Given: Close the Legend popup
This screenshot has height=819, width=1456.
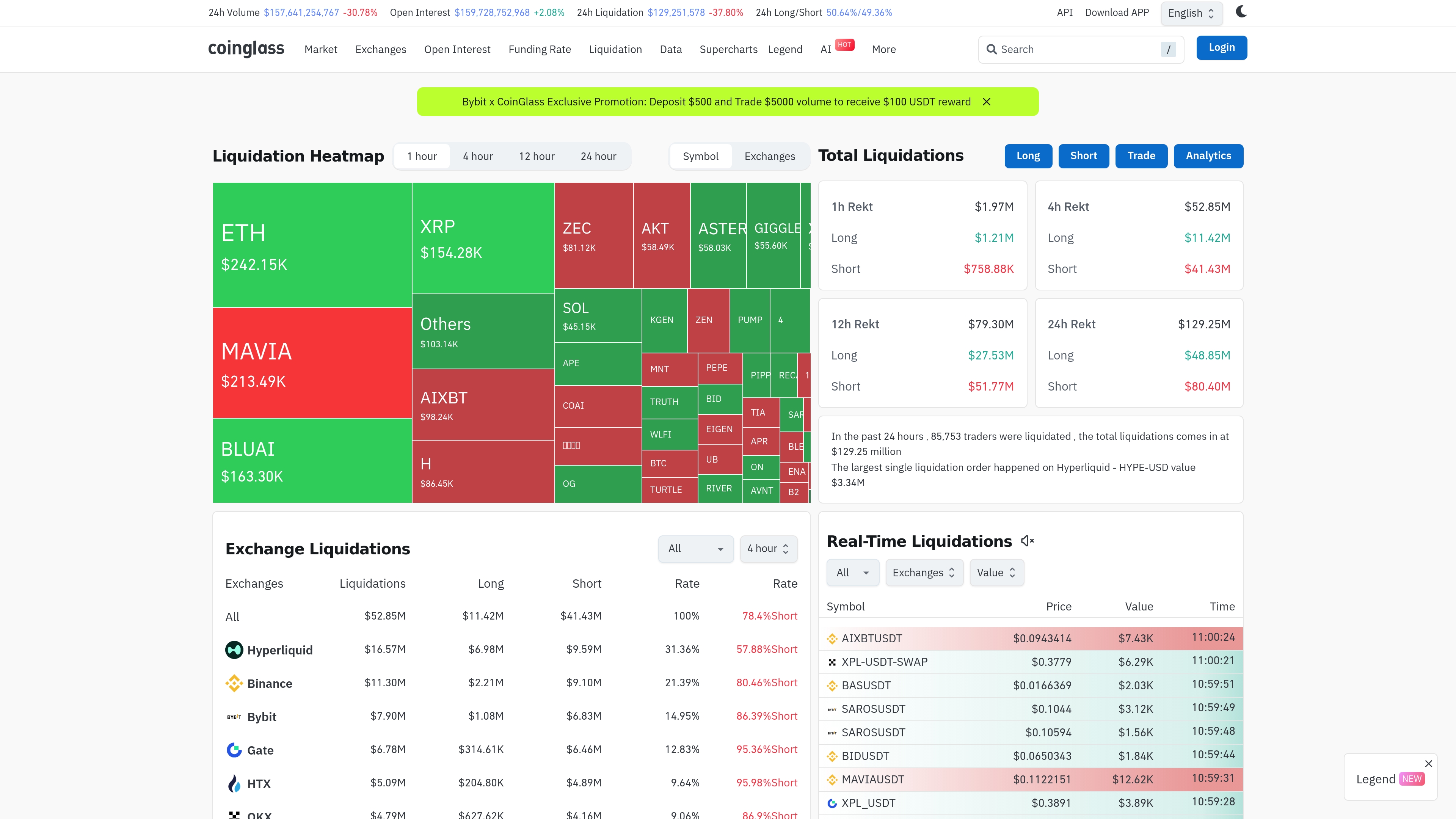Looking at the screenshot, I should 1428,764.
